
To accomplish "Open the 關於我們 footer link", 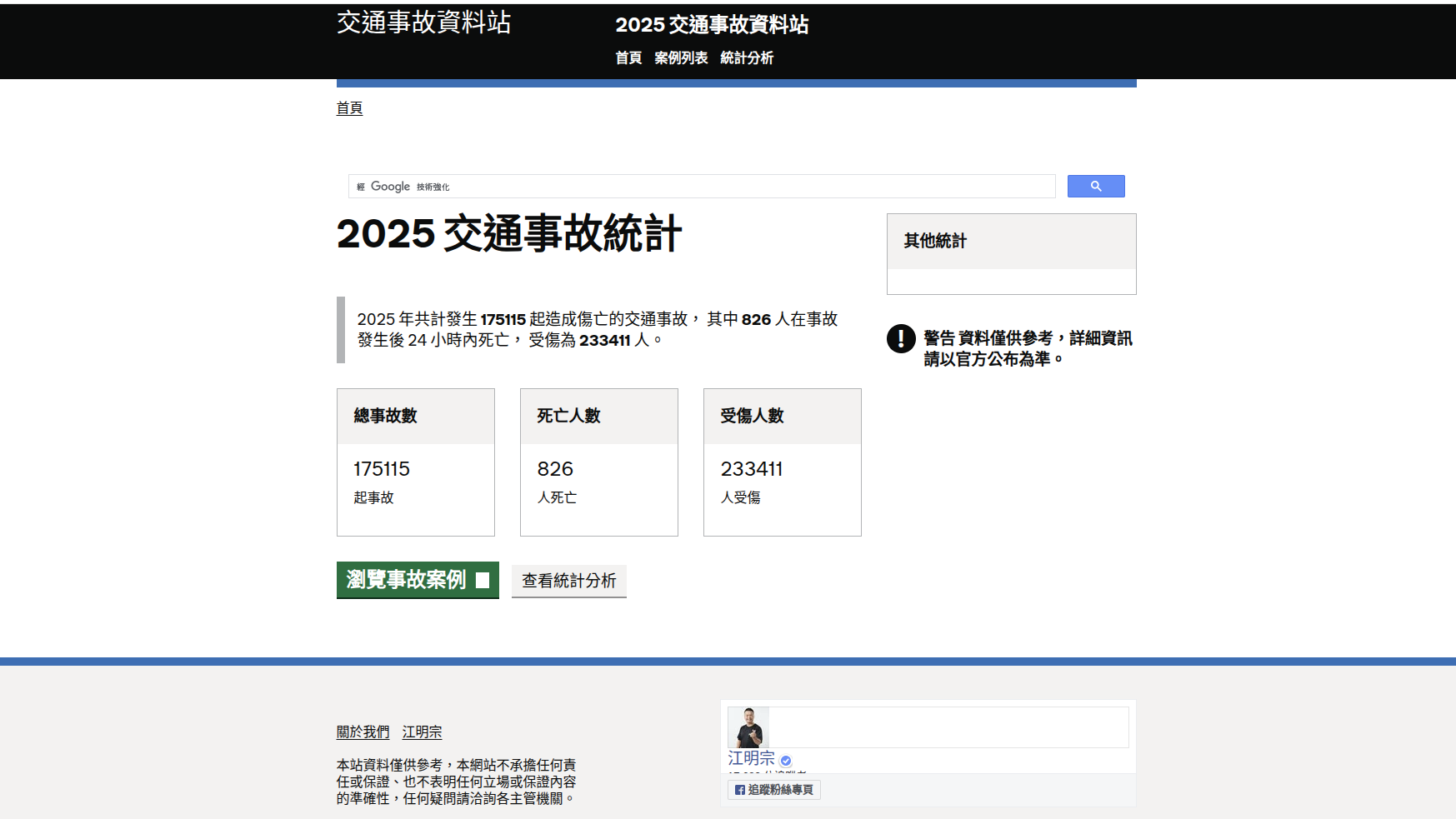I will (363, 732).
